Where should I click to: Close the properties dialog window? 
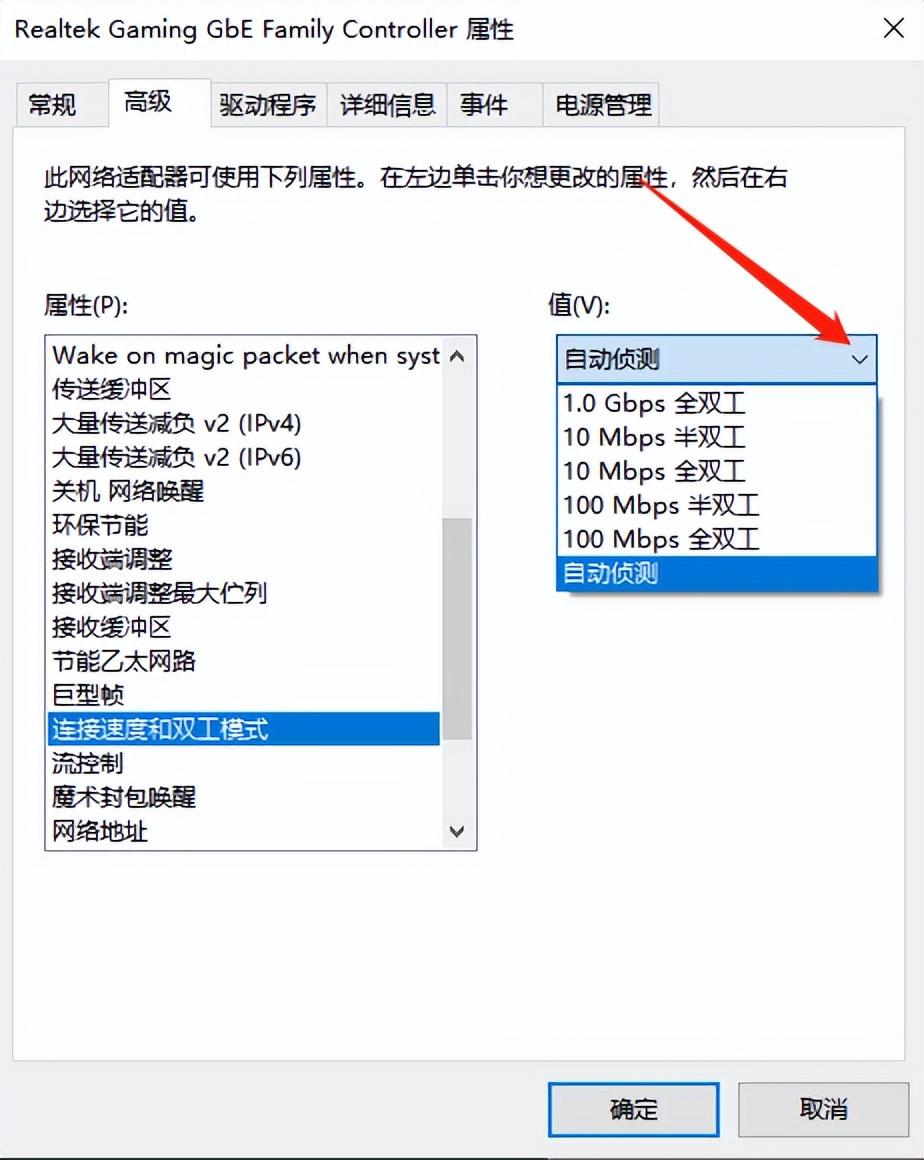point(894,29)
